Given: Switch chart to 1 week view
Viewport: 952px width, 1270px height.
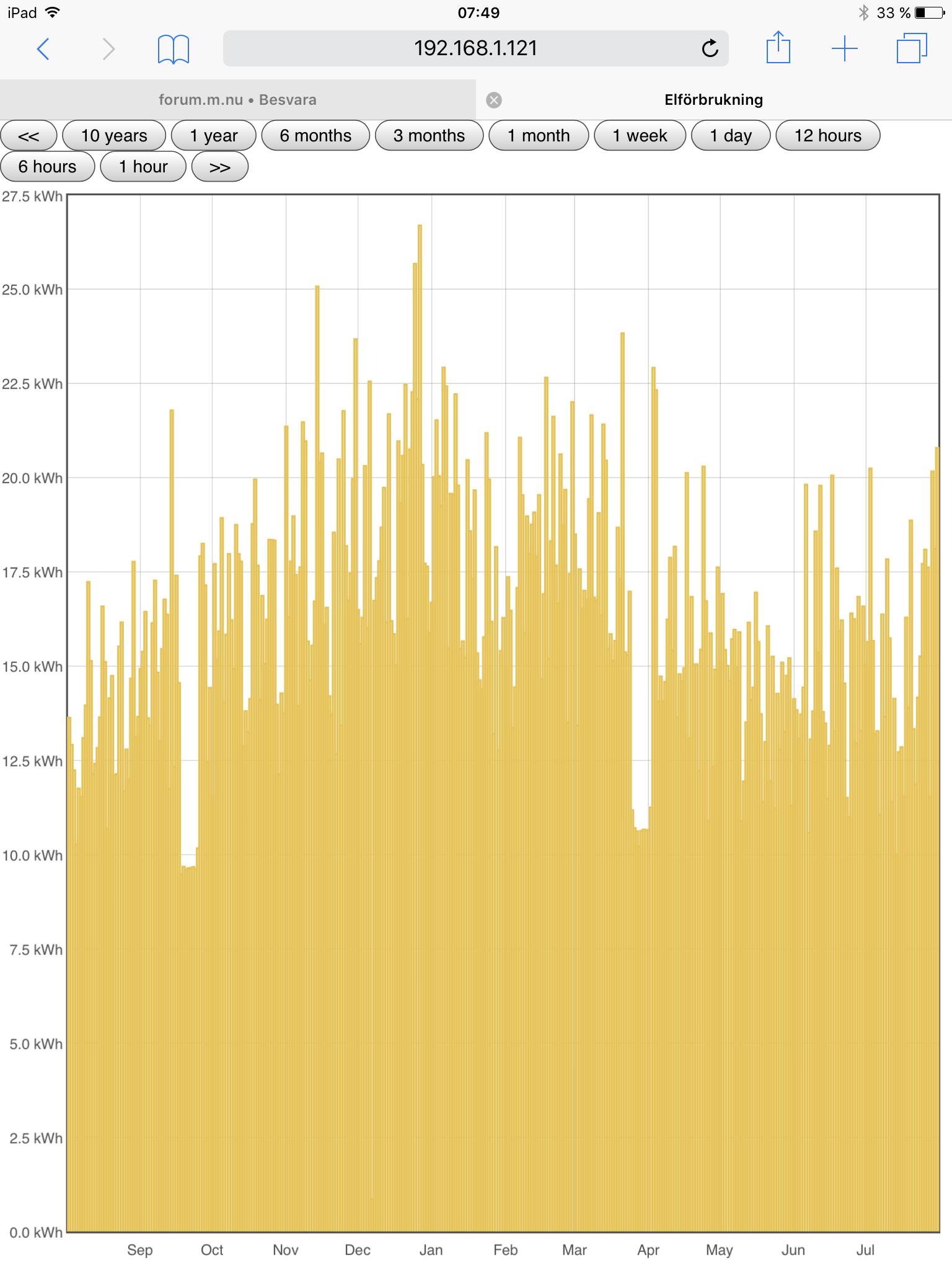Looking at the screenshot, I should 640,136.
